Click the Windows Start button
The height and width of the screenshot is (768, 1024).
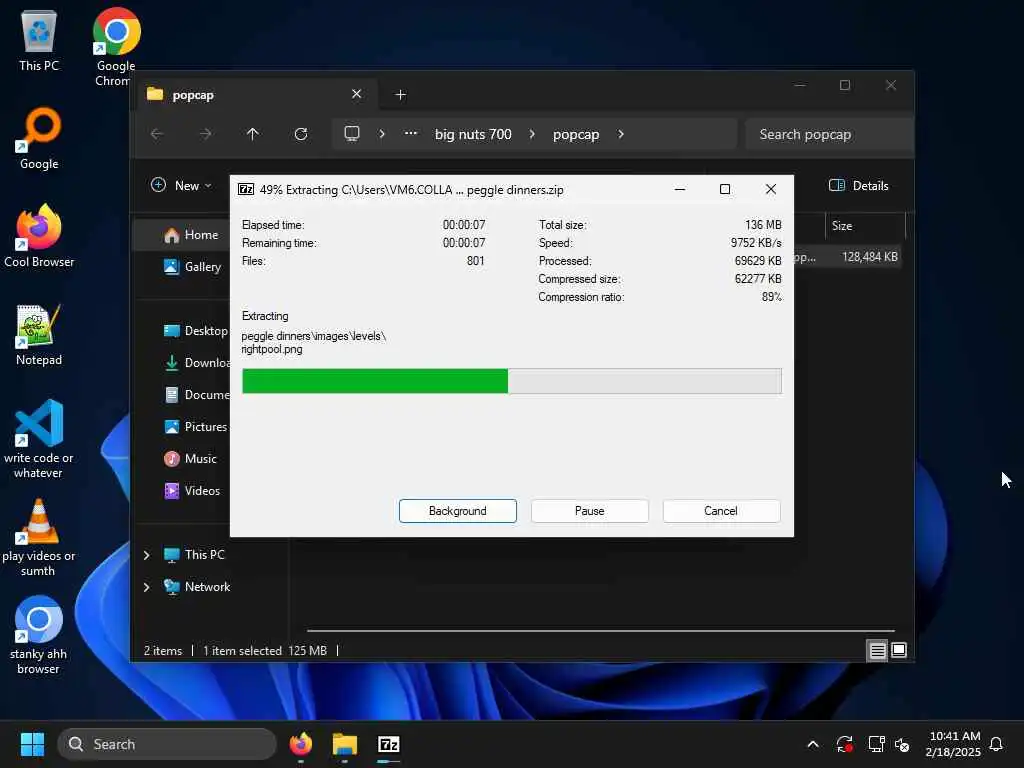pos(32,744)
